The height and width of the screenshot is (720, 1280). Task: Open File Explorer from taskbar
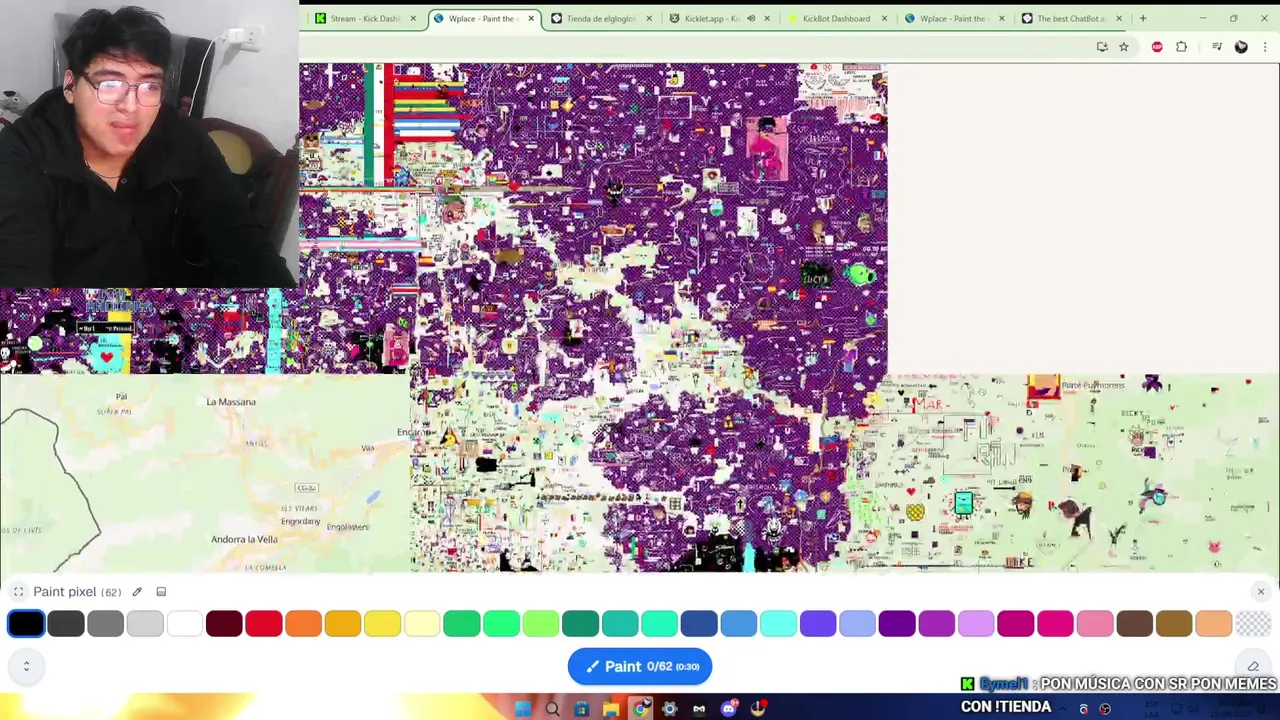tap(611, 709)
